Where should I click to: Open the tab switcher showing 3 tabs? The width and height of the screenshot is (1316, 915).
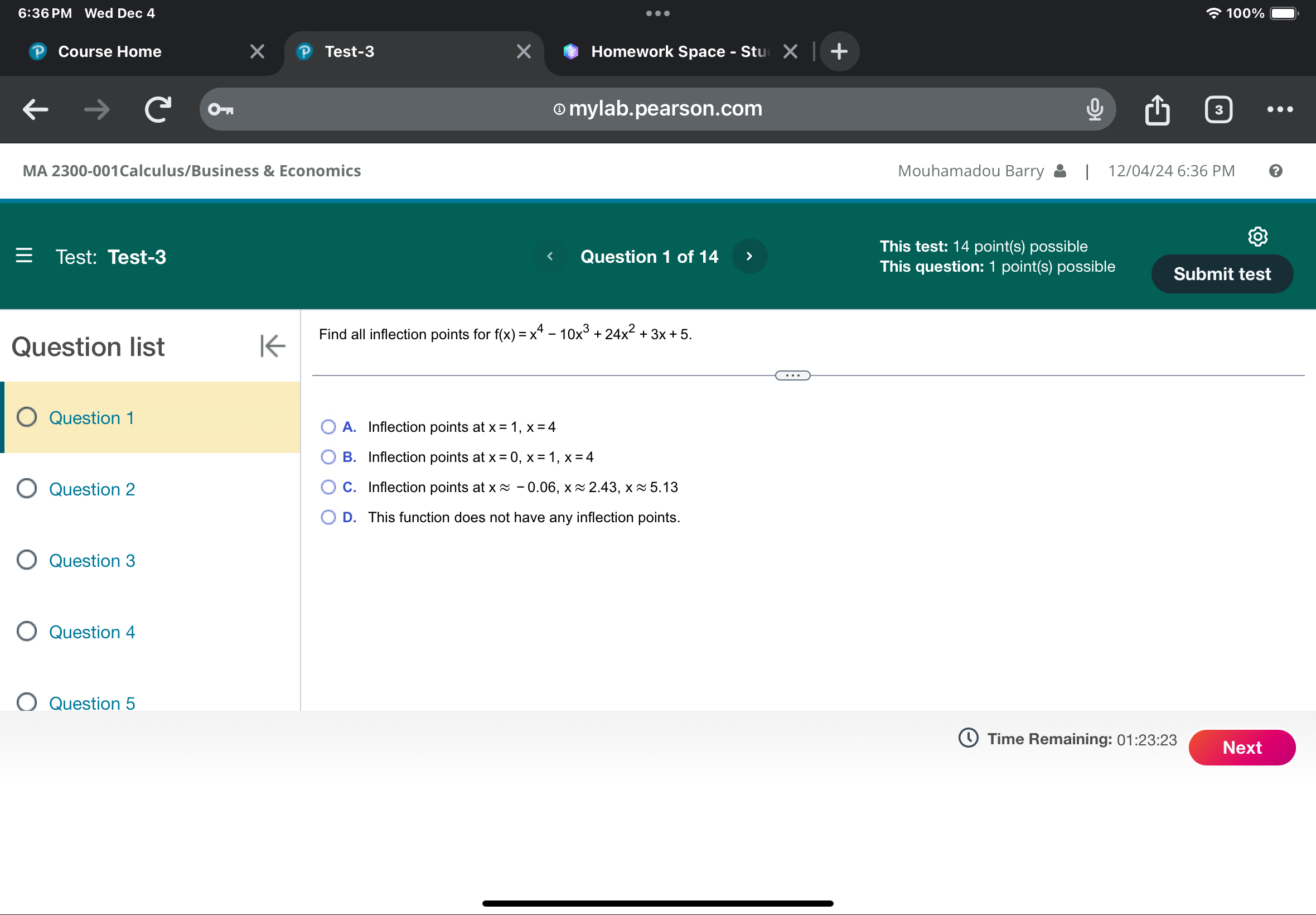click(1218, 109)
